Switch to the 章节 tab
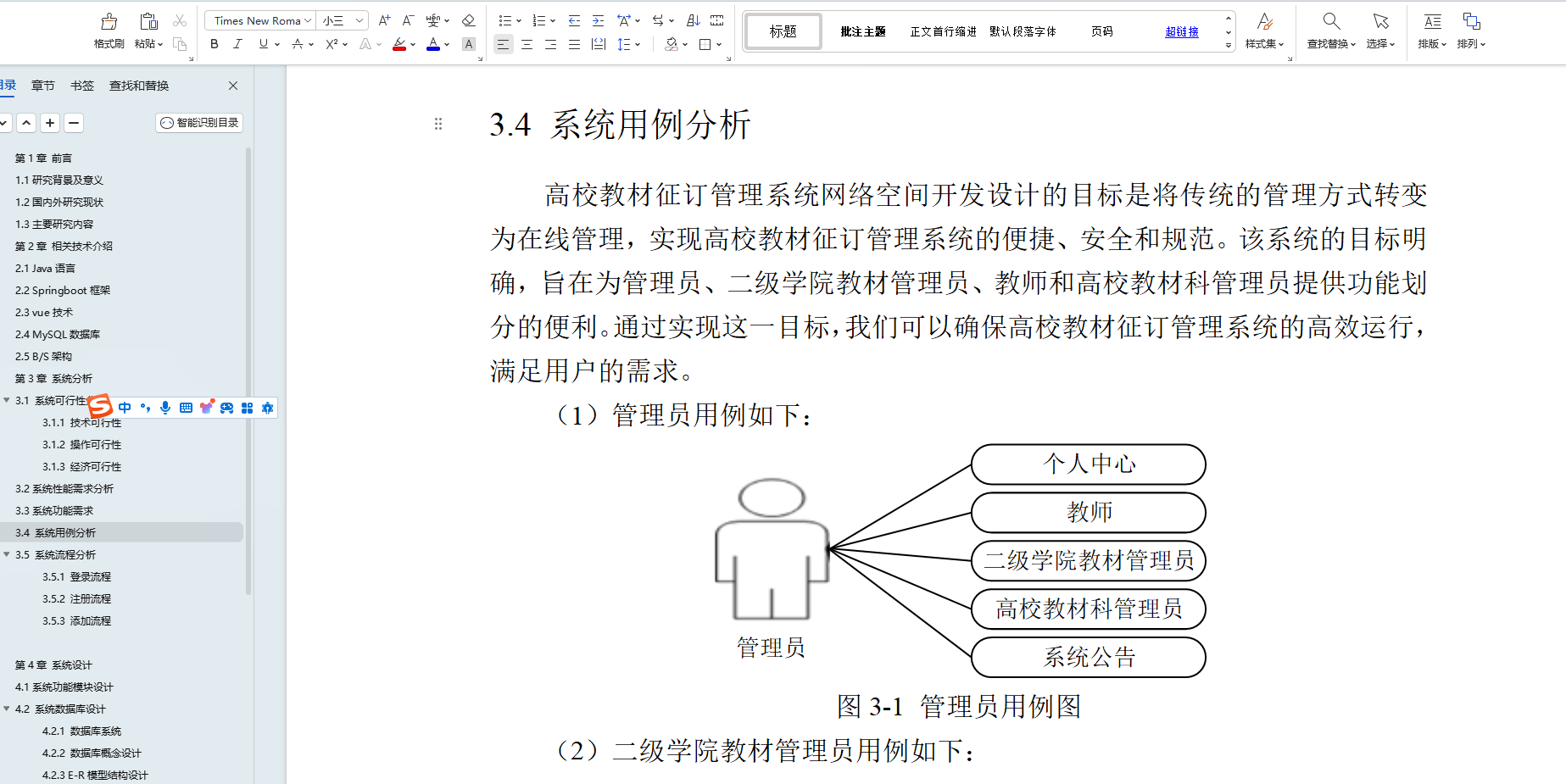 (42, 85)
